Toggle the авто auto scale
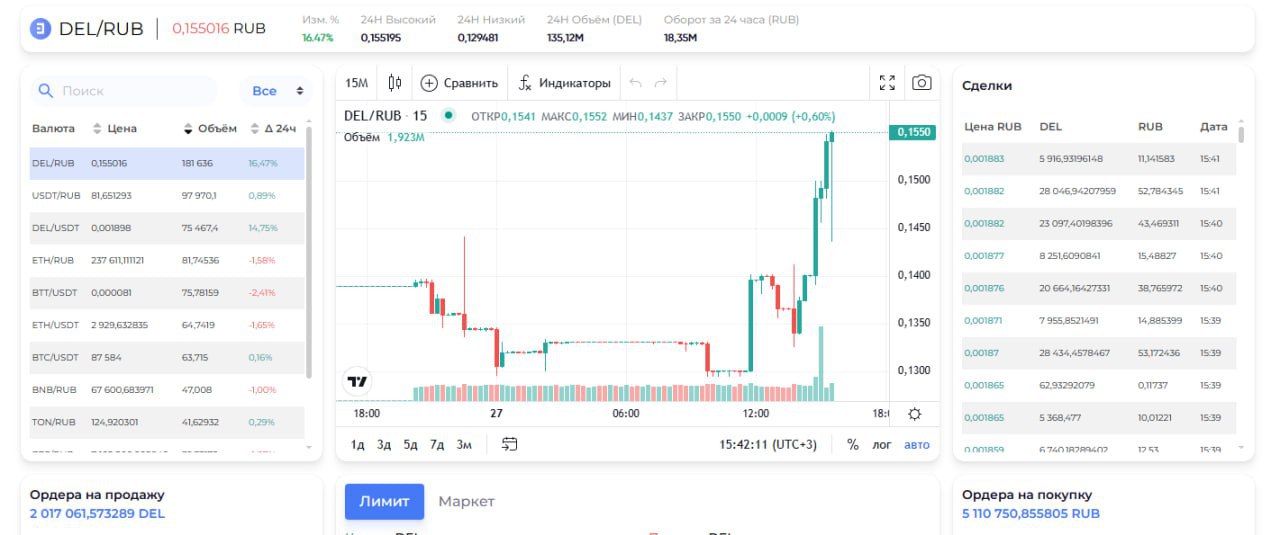Image resolution: width=1280 pixels, height=535 pixels. [x=916, y=444]
